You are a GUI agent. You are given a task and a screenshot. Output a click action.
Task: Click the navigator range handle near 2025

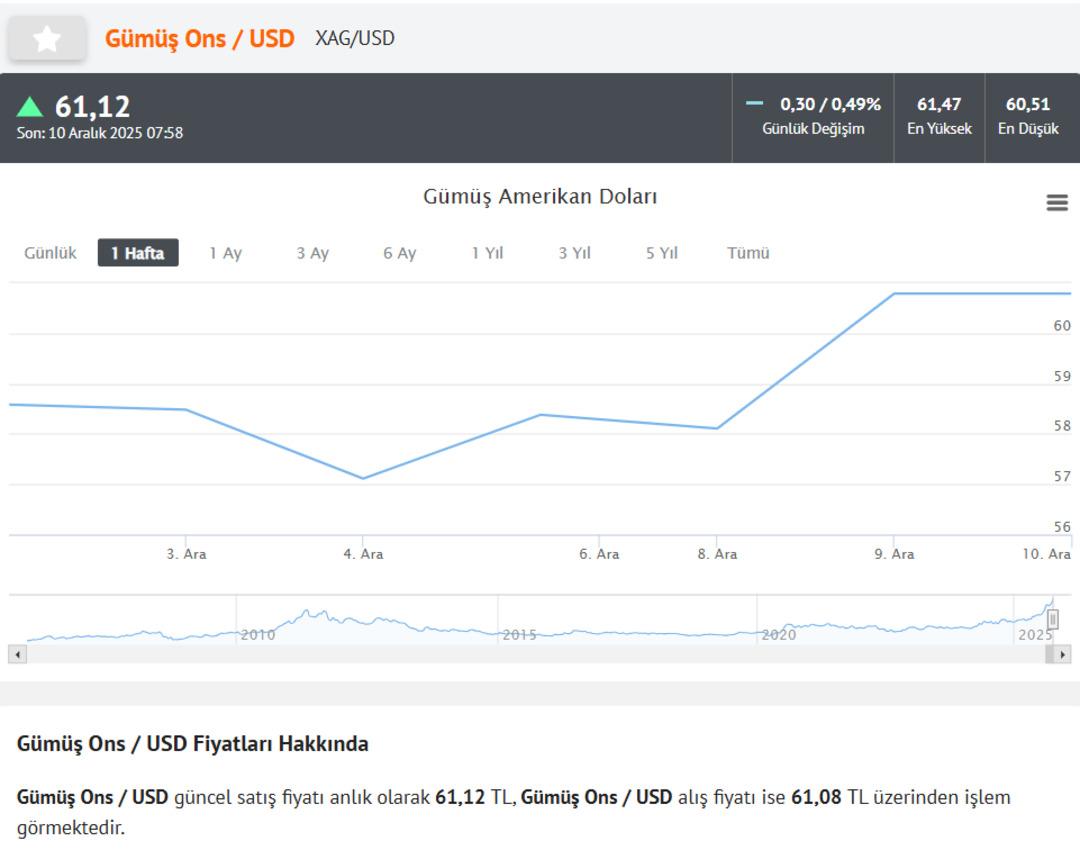click(1052, 619)
